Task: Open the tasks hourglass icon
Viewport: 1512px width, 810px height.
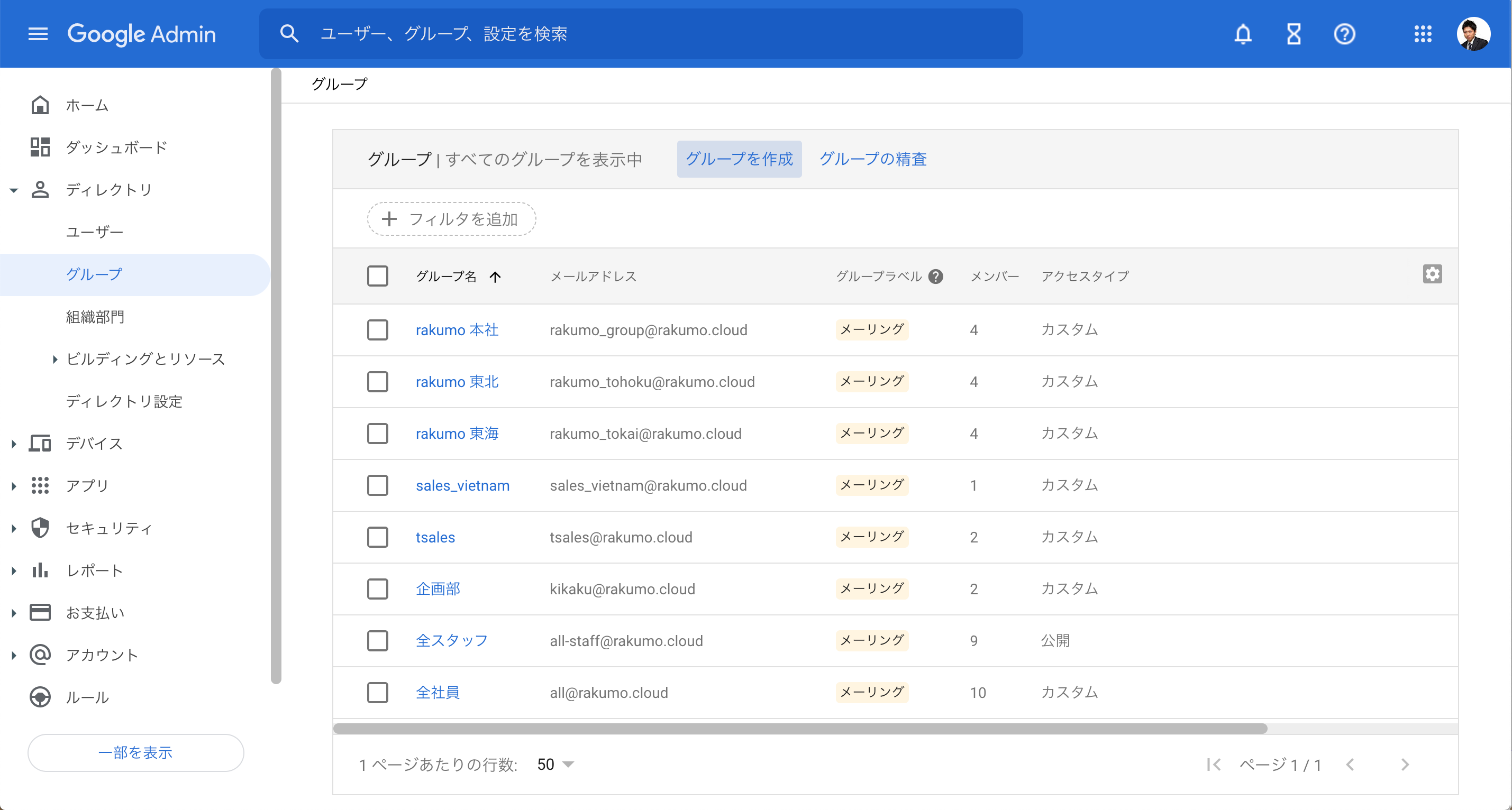Action: 1294,34
